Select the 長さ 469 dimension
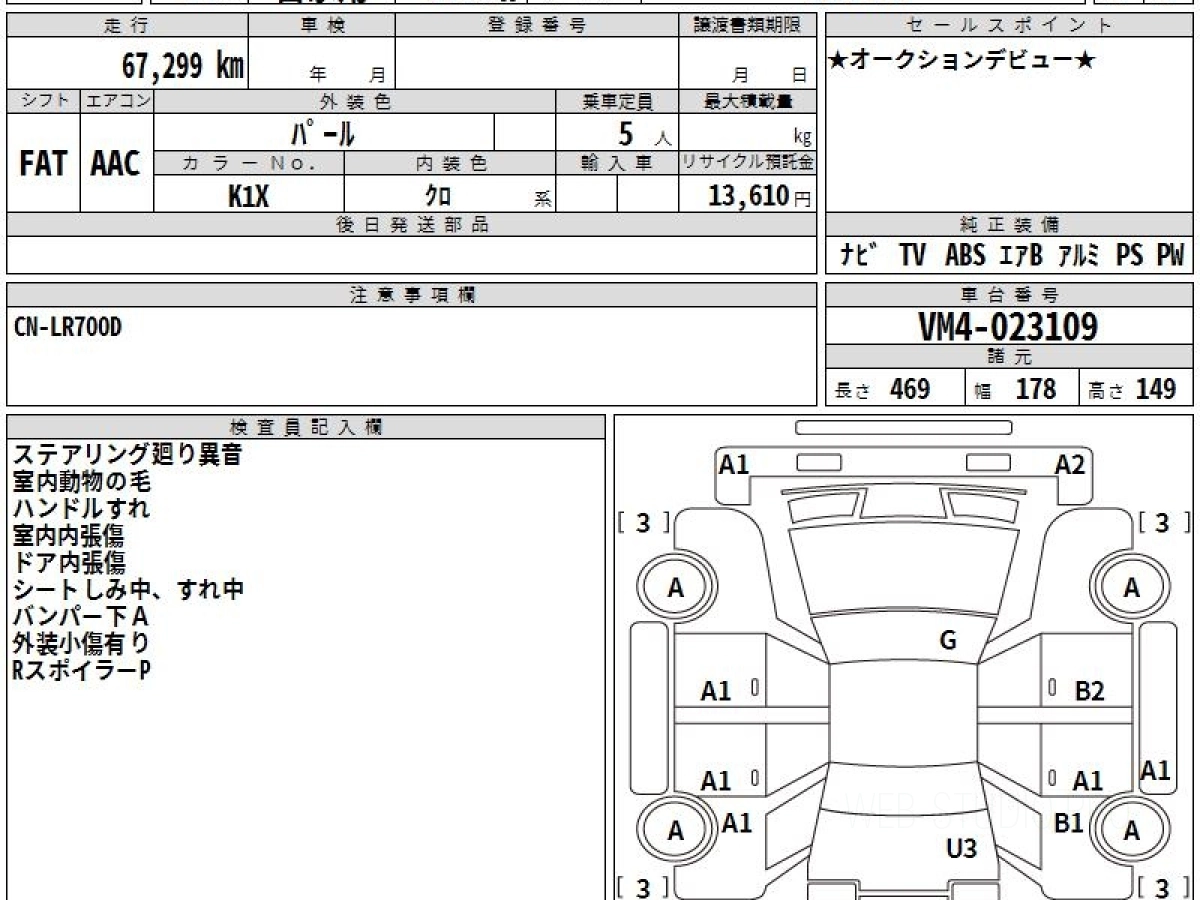Image resolution: width=1200 pixels, height=900 pixels. tap(883, 389)
